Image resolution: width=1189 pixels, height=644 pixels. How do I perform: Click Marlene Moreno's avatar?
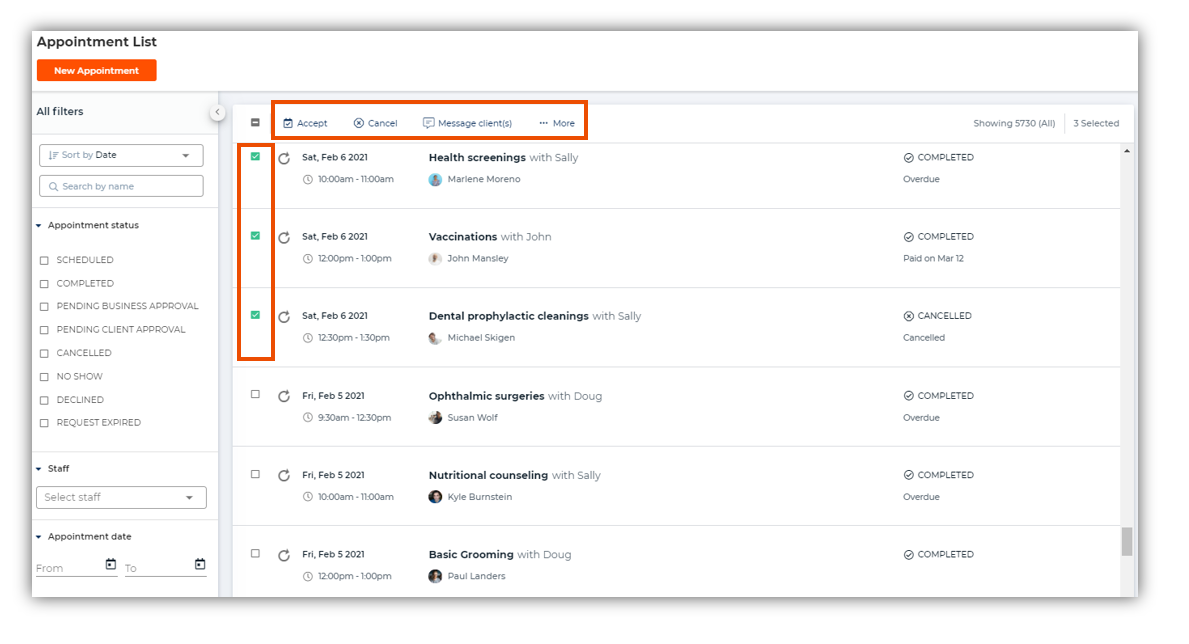click(x=435, y=180)
